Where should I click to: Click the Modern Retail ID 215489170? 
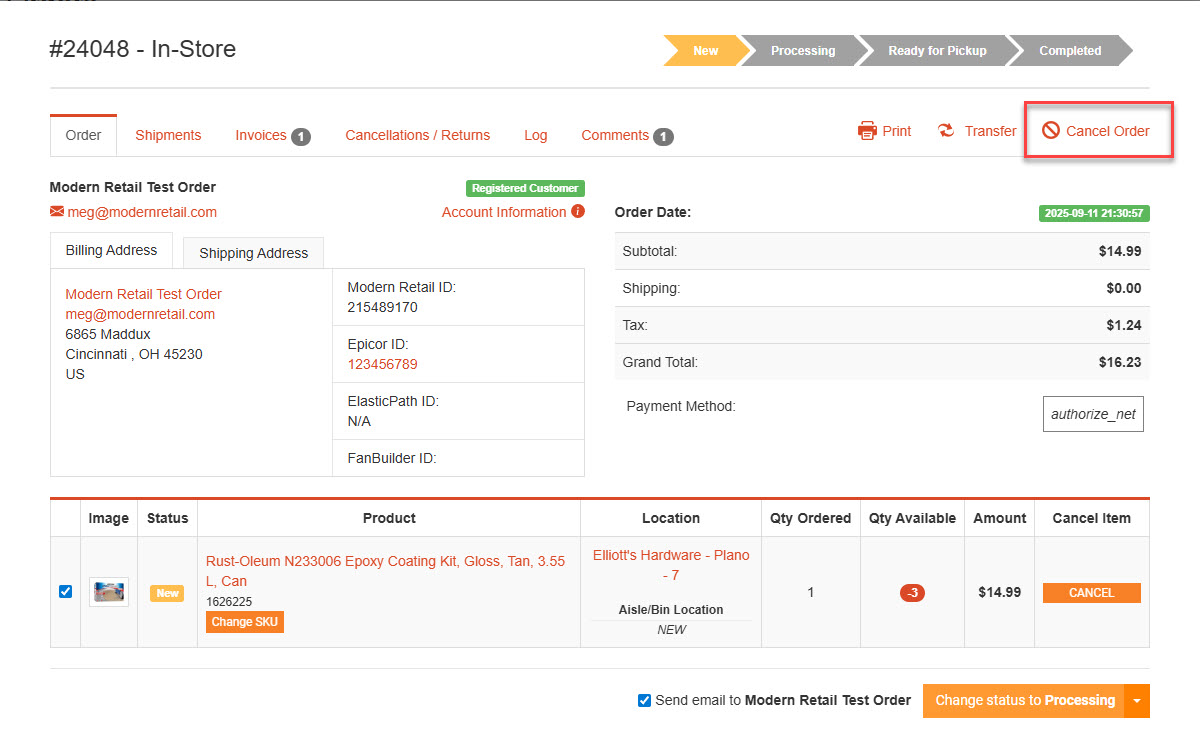[383, 307]
